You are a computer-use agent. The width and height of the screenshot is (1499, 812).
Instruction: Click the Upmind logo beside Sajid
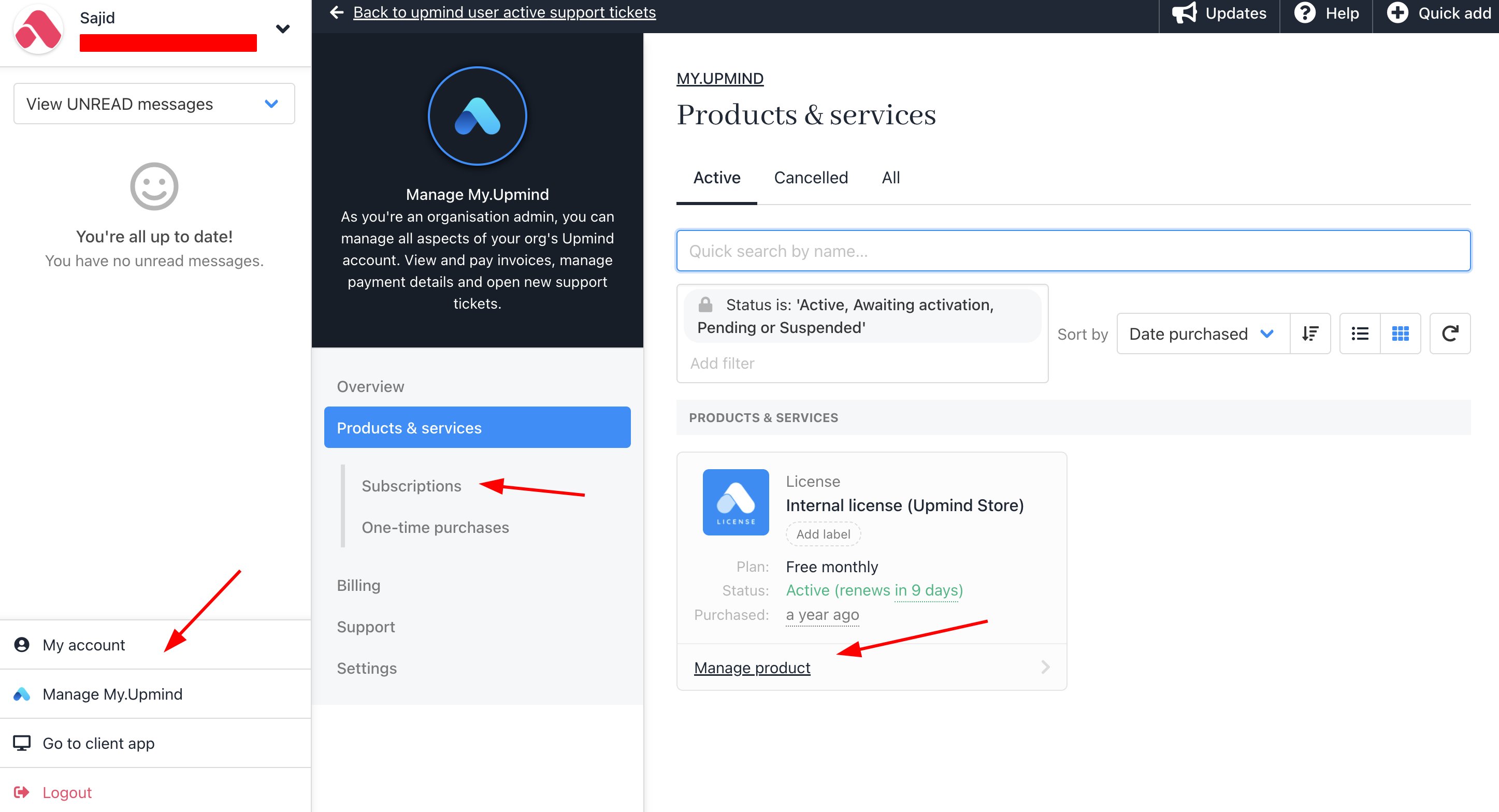click(x=38, y=29)
